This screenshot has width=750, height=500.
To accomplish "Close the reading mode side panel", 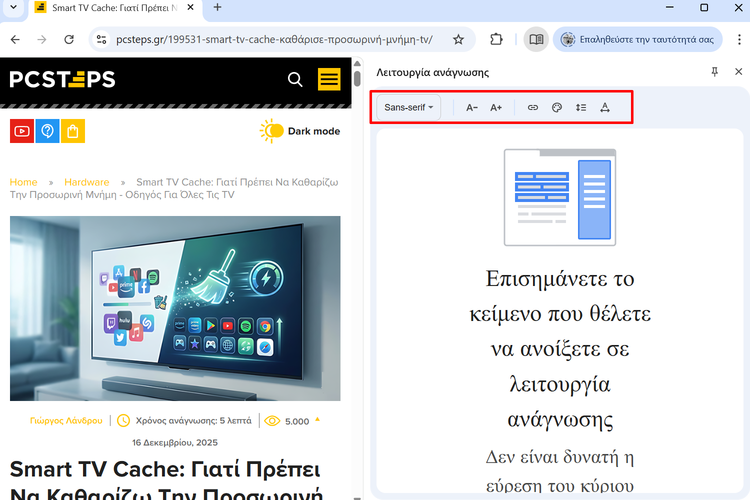I will pyautogui.click(x=738, y=72).
